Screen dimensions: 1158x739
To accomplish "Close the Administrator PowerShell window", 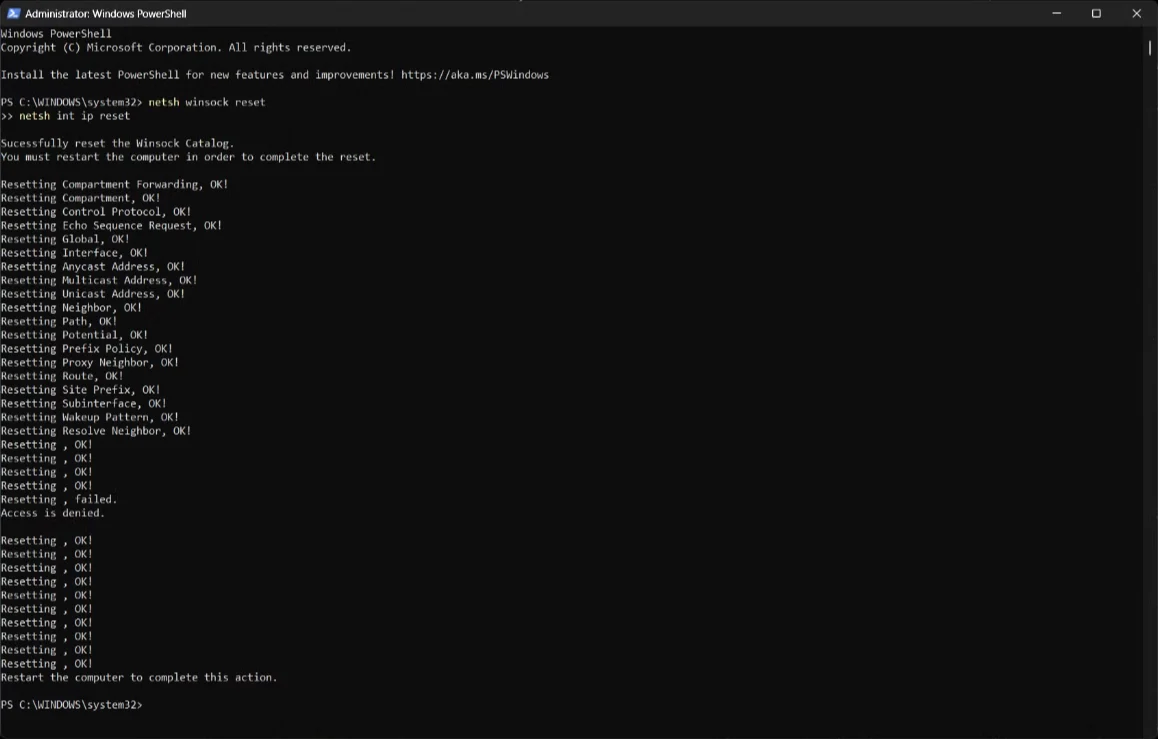I will (x=1137, y=13).
